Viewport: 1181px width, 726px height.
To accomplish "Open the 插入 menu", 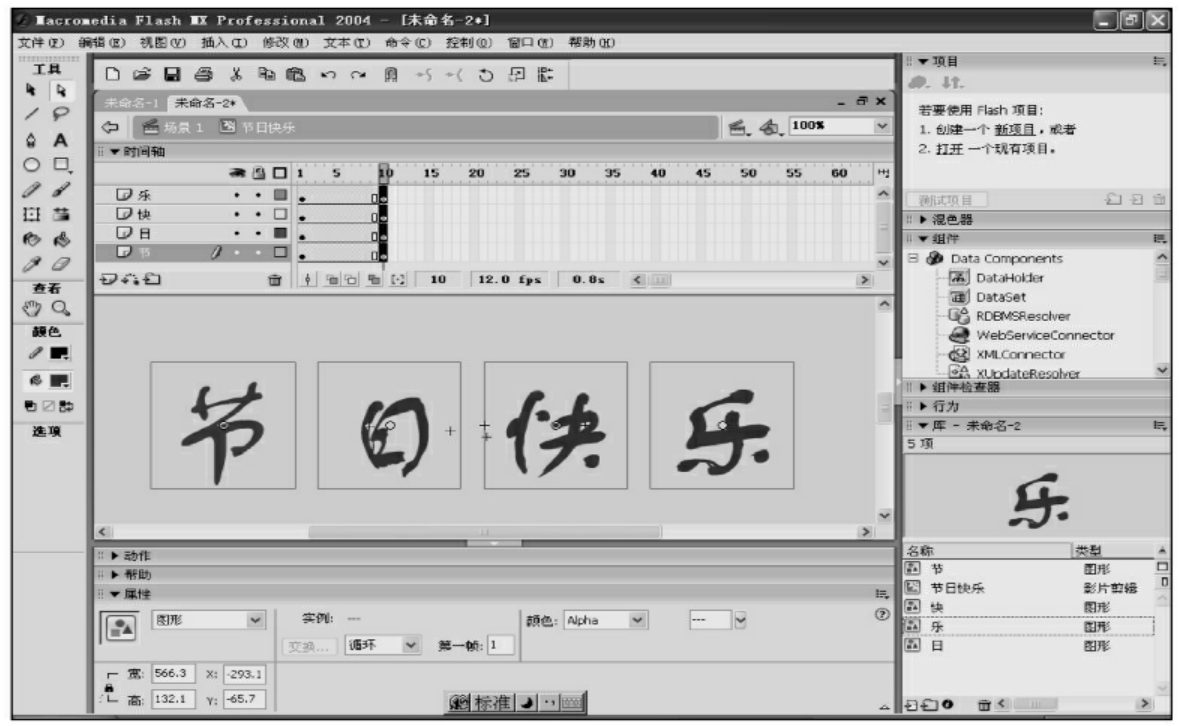I will (x=224, y=43).
